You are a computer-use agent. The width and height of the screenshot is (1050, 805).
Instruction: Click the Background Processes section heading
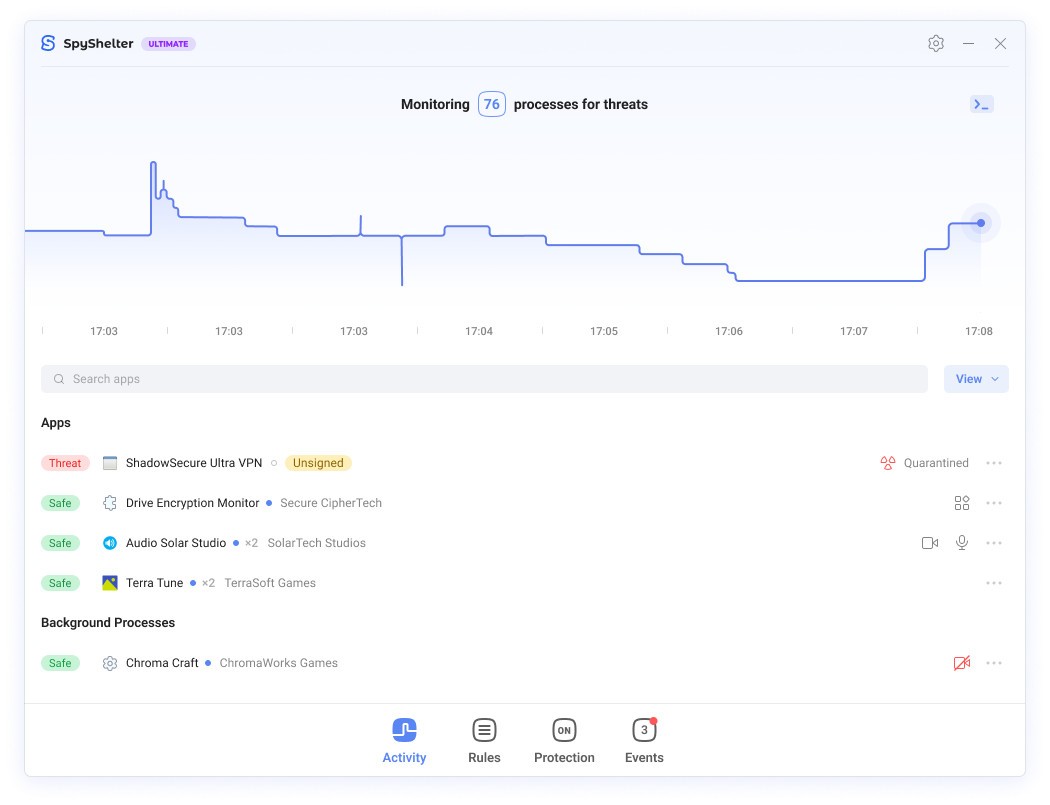tap(108, 623)
